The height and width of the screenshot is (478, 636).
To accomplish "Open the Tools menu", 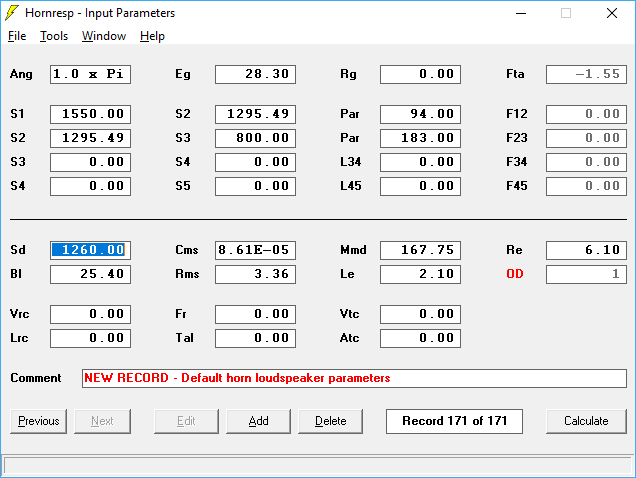I will click(x=54, y=36).
